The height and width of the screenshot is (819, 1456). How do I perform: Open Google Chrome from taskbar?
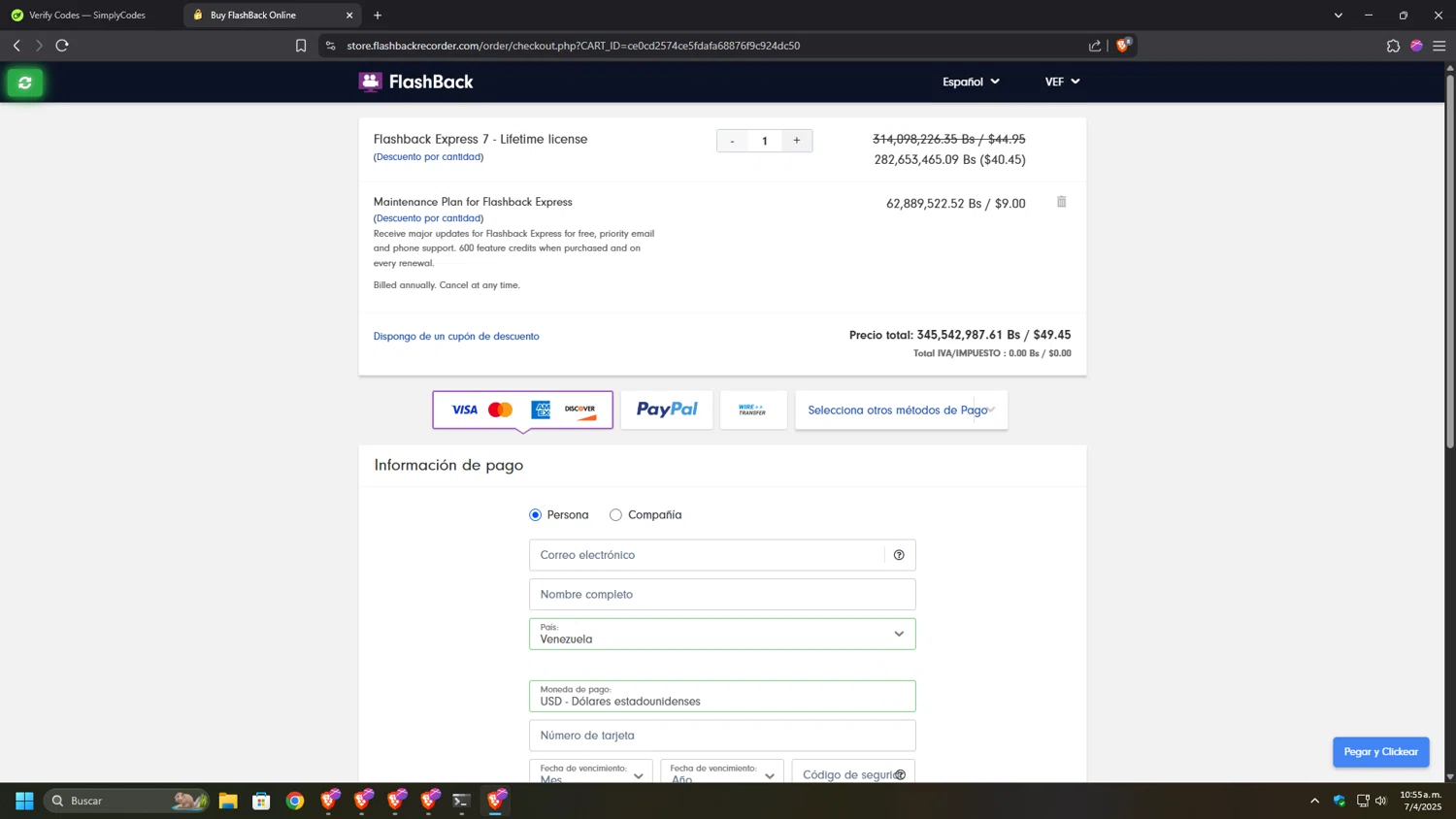pos(295,801)
